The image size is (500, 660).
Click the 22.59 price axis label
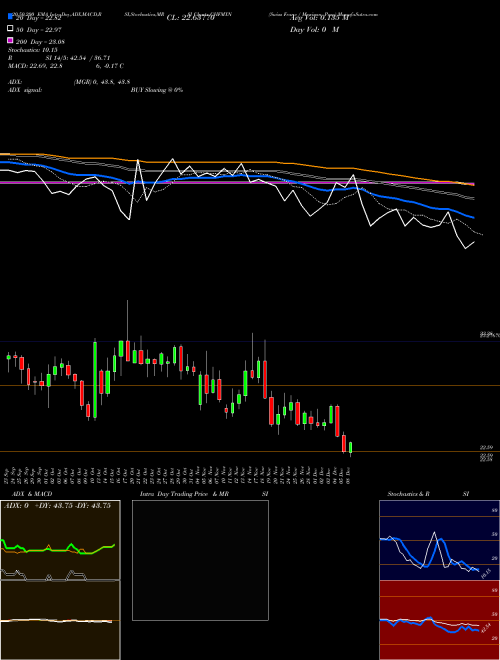(x=487, y=447)
